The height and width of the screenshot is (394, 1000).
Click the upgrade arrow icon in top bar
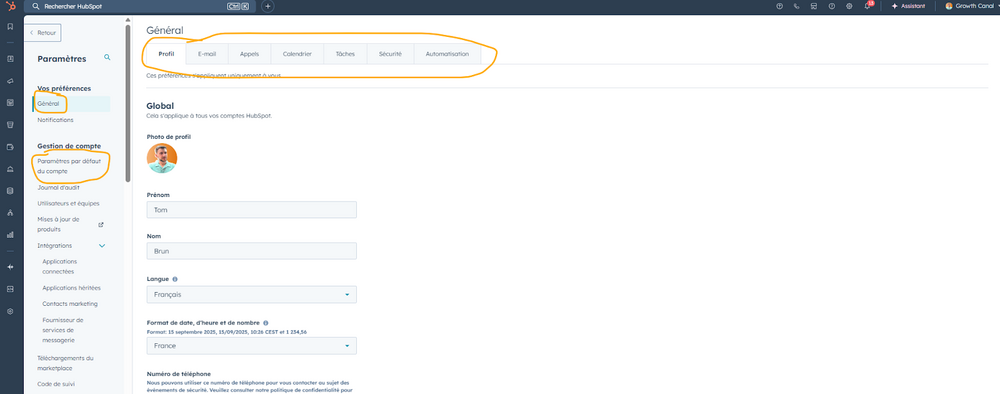(779, 6)
